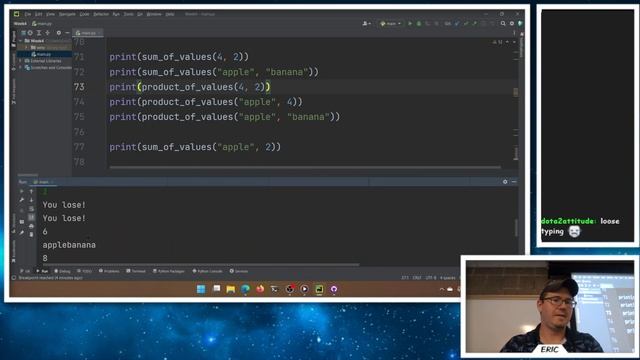This screenshot has width=640, height=360.
Task: Print console output icon in Run panel
Action: pyautogui.click(x=31, y=226)
